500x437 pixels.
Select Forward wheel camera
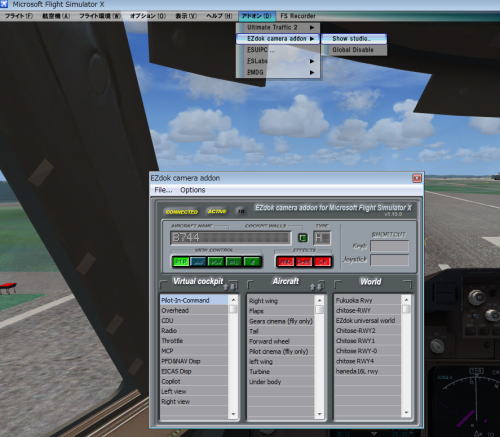pos(281,341)
